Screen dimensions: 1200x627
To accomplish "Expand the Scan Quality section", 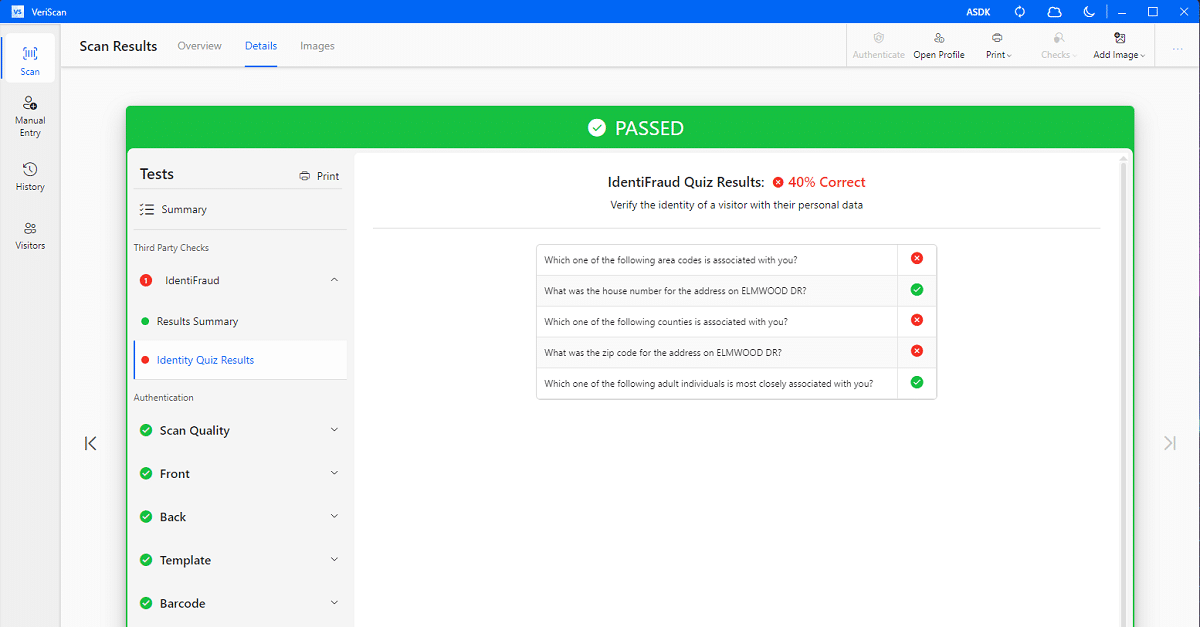I will tap(334, 430).
